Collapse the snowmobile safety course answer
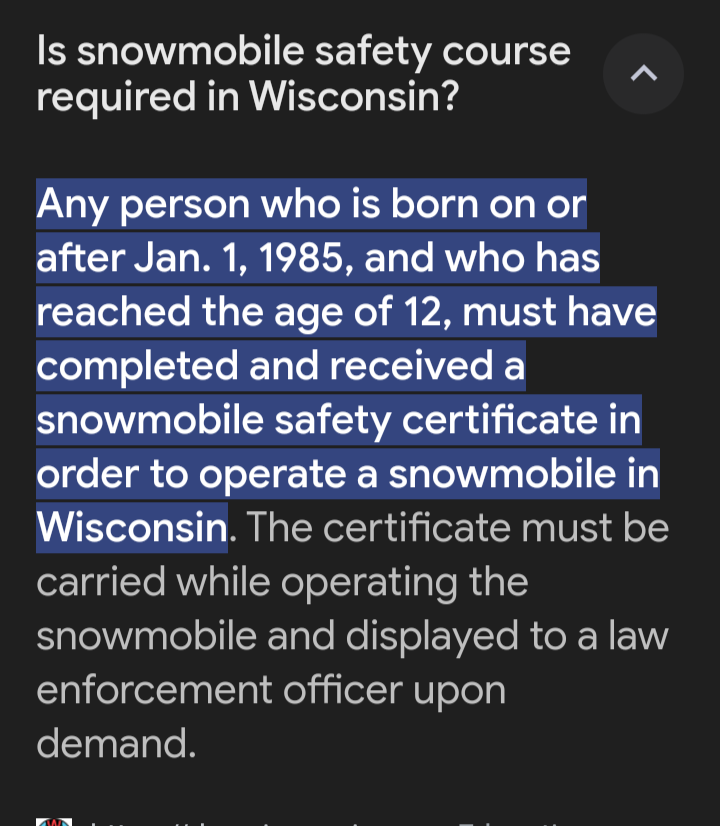The image size is (720, 826). (x=643, y=74)
